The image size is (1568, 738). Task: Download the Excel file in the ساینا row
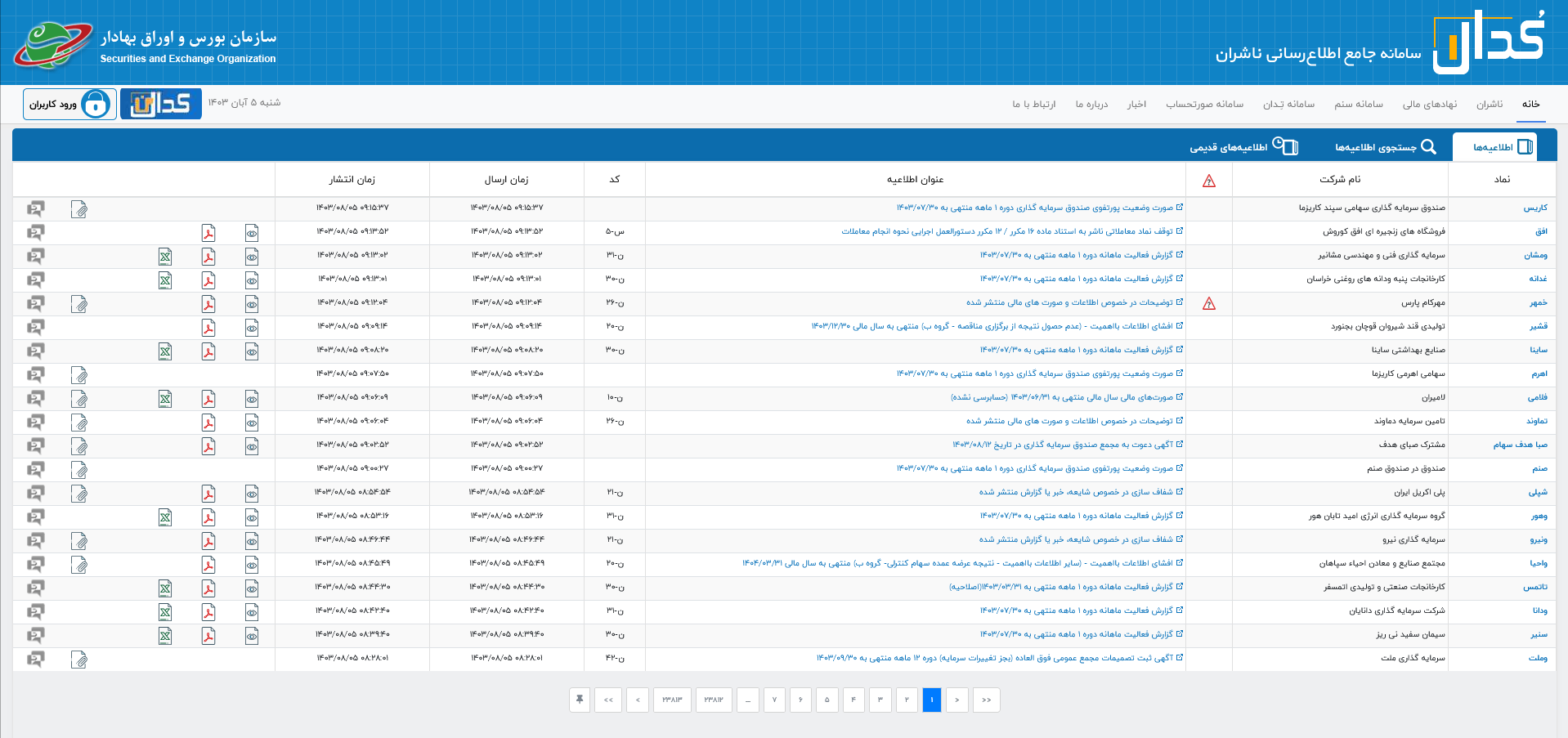[165, 351]
